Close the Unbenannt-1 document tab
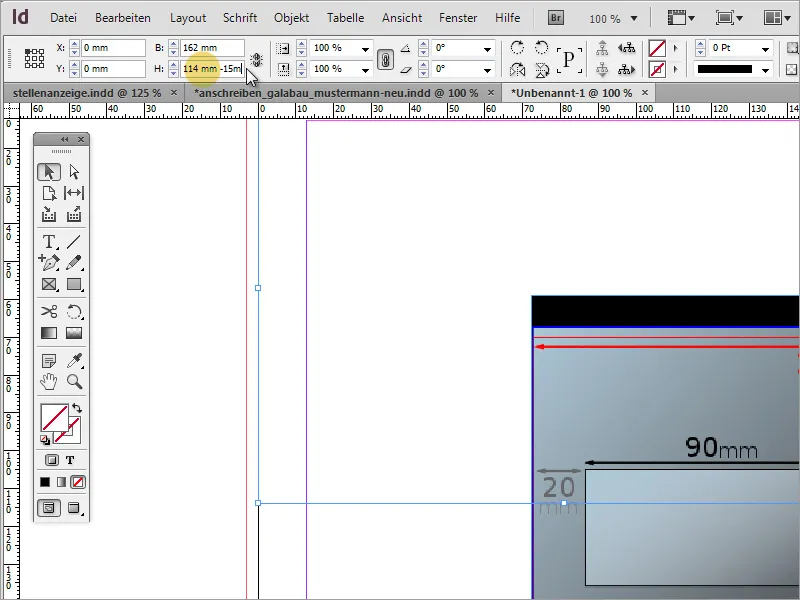The height and width of the screenshot is (600, 800). click(x=645, y=92)
